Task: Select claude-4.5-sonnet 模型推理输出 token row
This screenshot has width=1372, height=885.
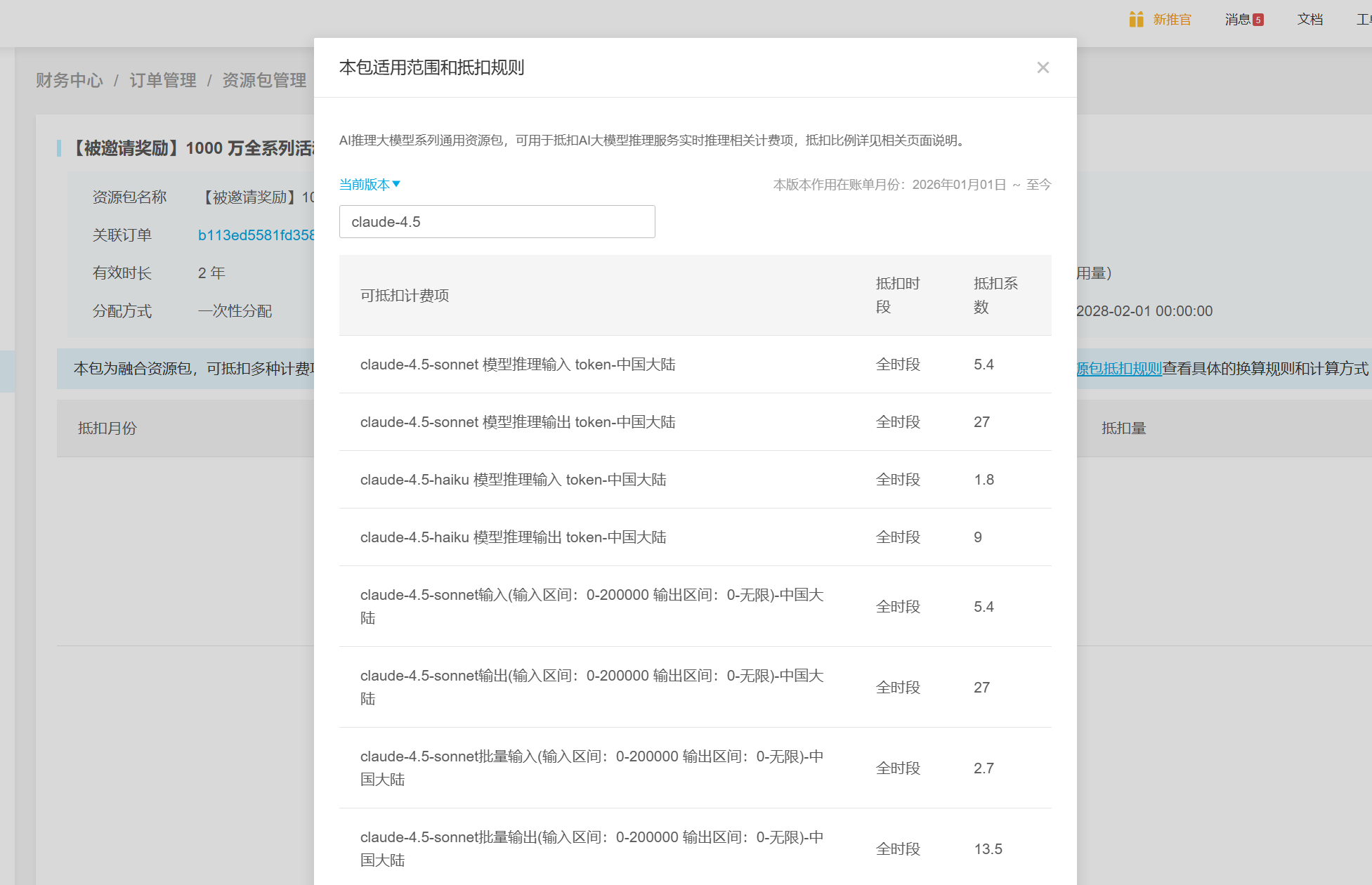Action: click(695, 422)
